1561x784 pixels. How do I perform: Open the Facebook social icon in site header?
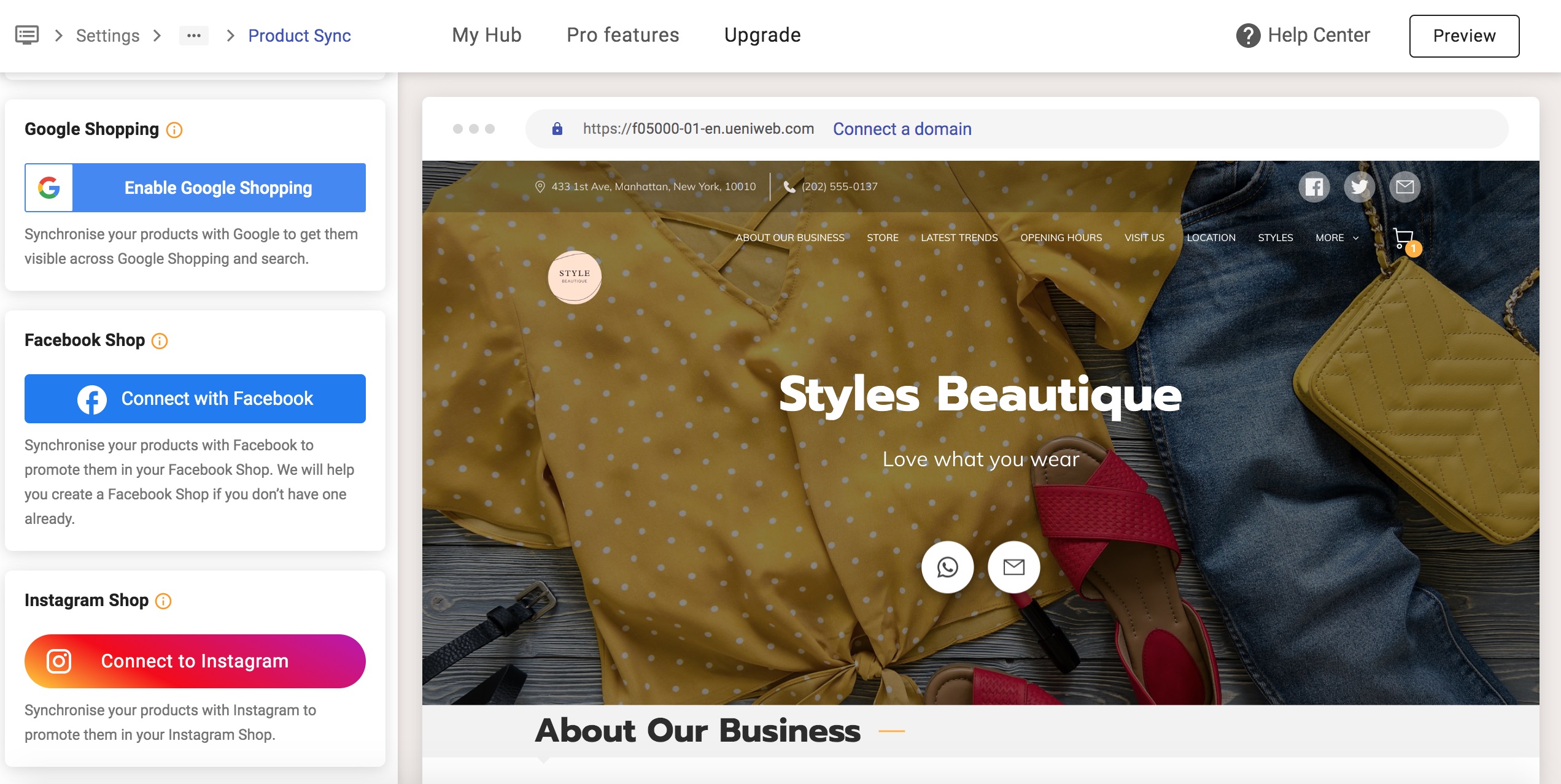pyautogui.click(x=1314, y=186)
